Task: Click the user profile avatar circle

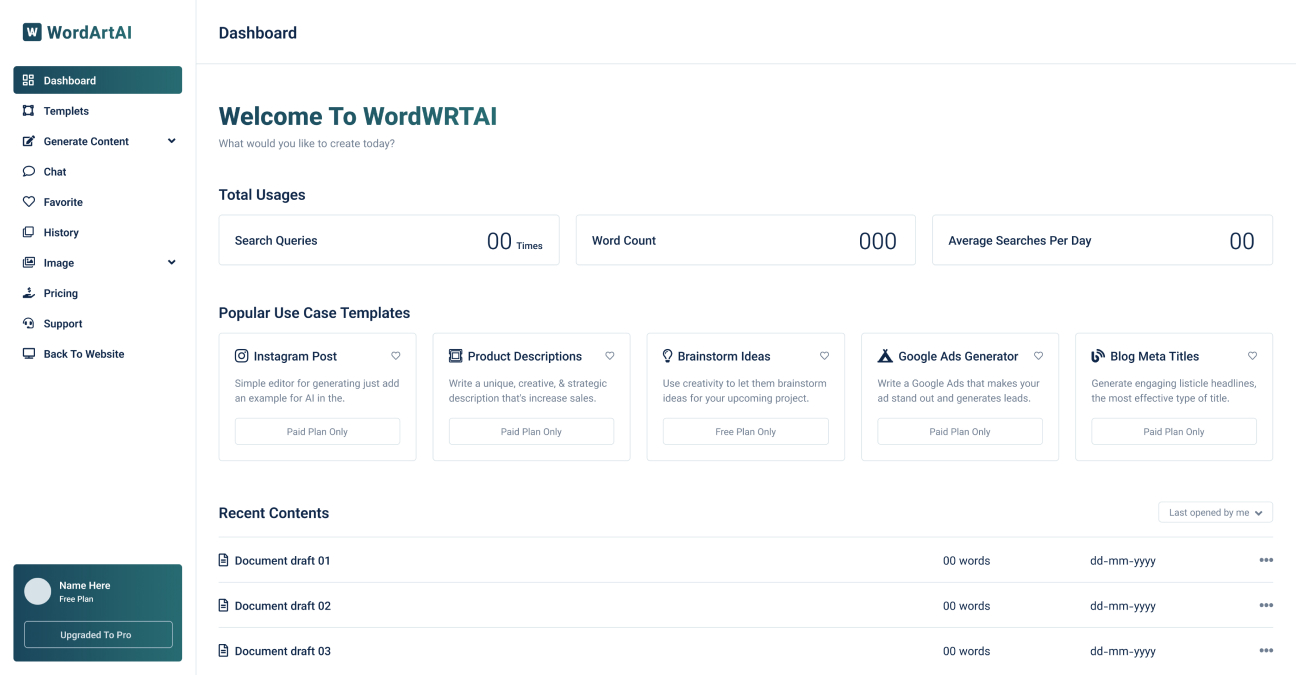Action: click(37, 591)
